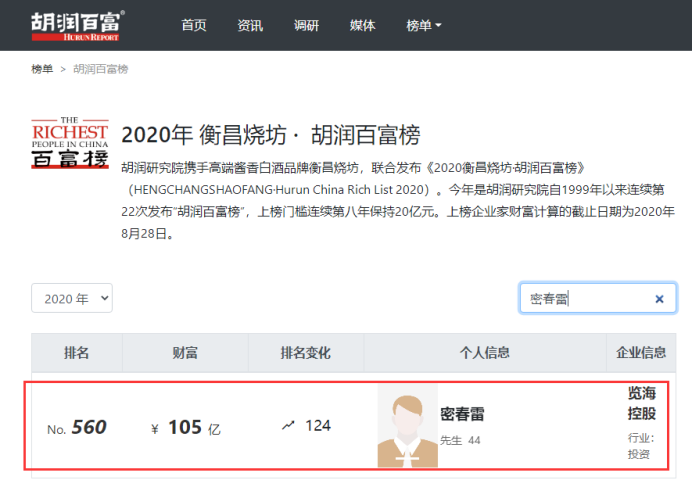693x481 pixels.
Task: Click the 个人信息 column header
Action: (x=485, y=353)
